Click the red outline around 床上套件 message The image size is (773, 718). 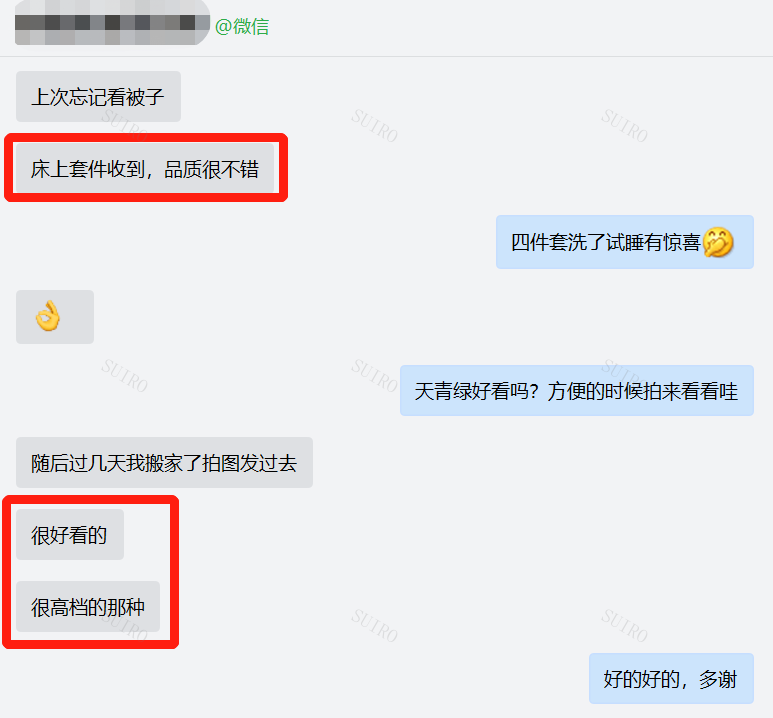[146, 168]
